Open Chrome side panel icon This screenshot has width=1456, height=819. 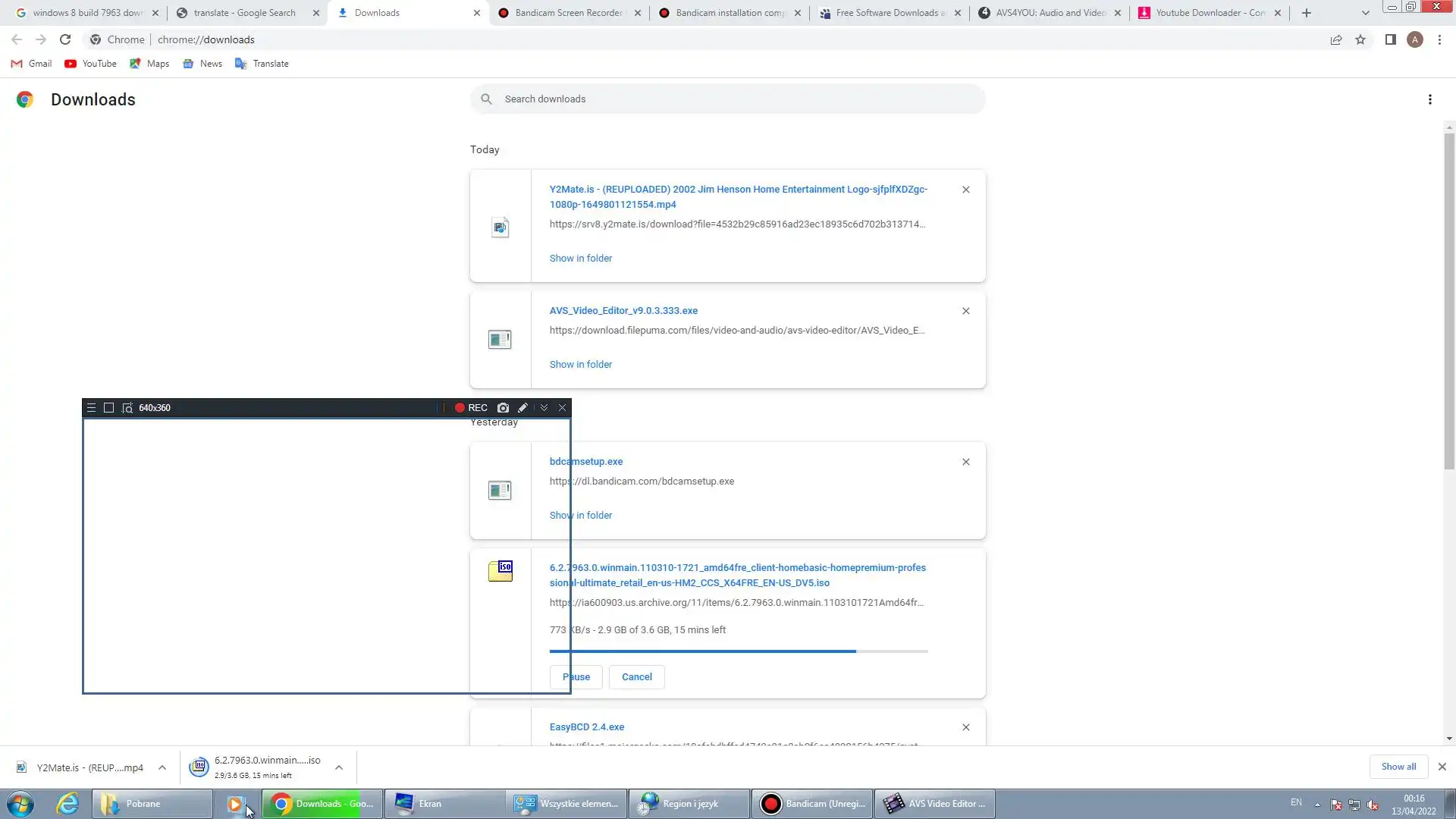(x=1390, y=39)
